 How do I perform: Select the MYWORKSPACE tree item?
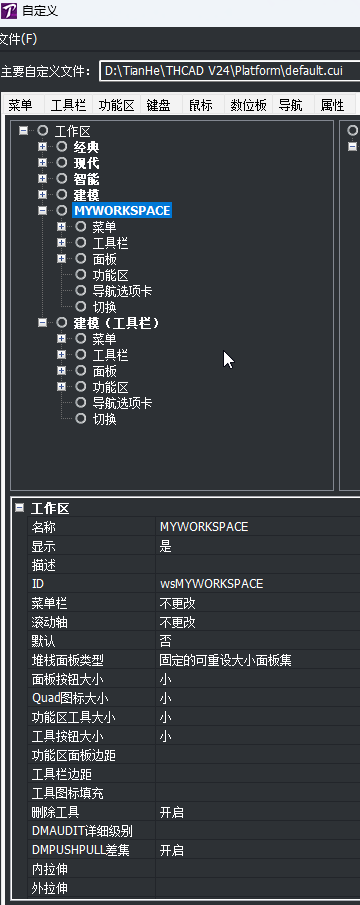pyautogui.click(x=122, y=211)
